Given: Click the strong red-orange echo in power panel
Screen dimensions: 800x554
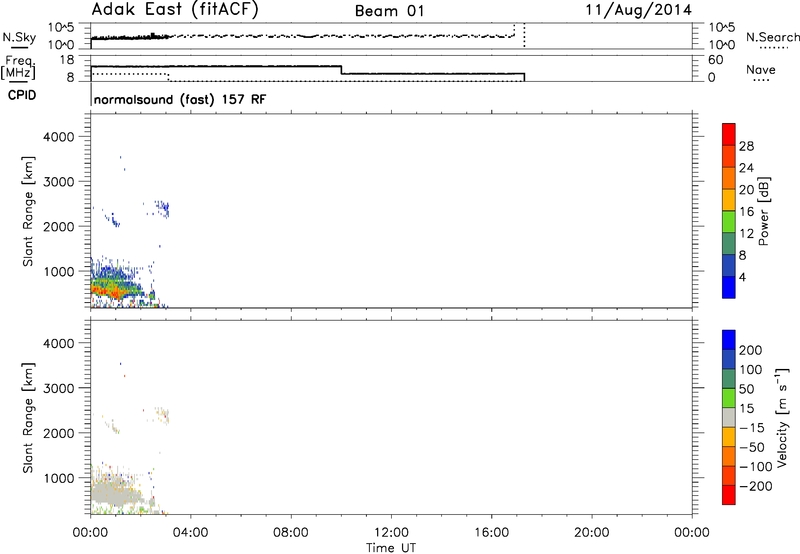Looking at the screenshot, I should pyautogui.click(x=107, y=291).
